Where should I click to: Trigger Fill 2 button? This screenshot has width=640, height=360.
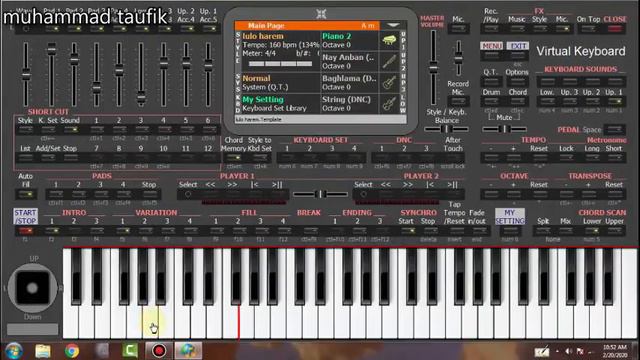pos(238,231)
